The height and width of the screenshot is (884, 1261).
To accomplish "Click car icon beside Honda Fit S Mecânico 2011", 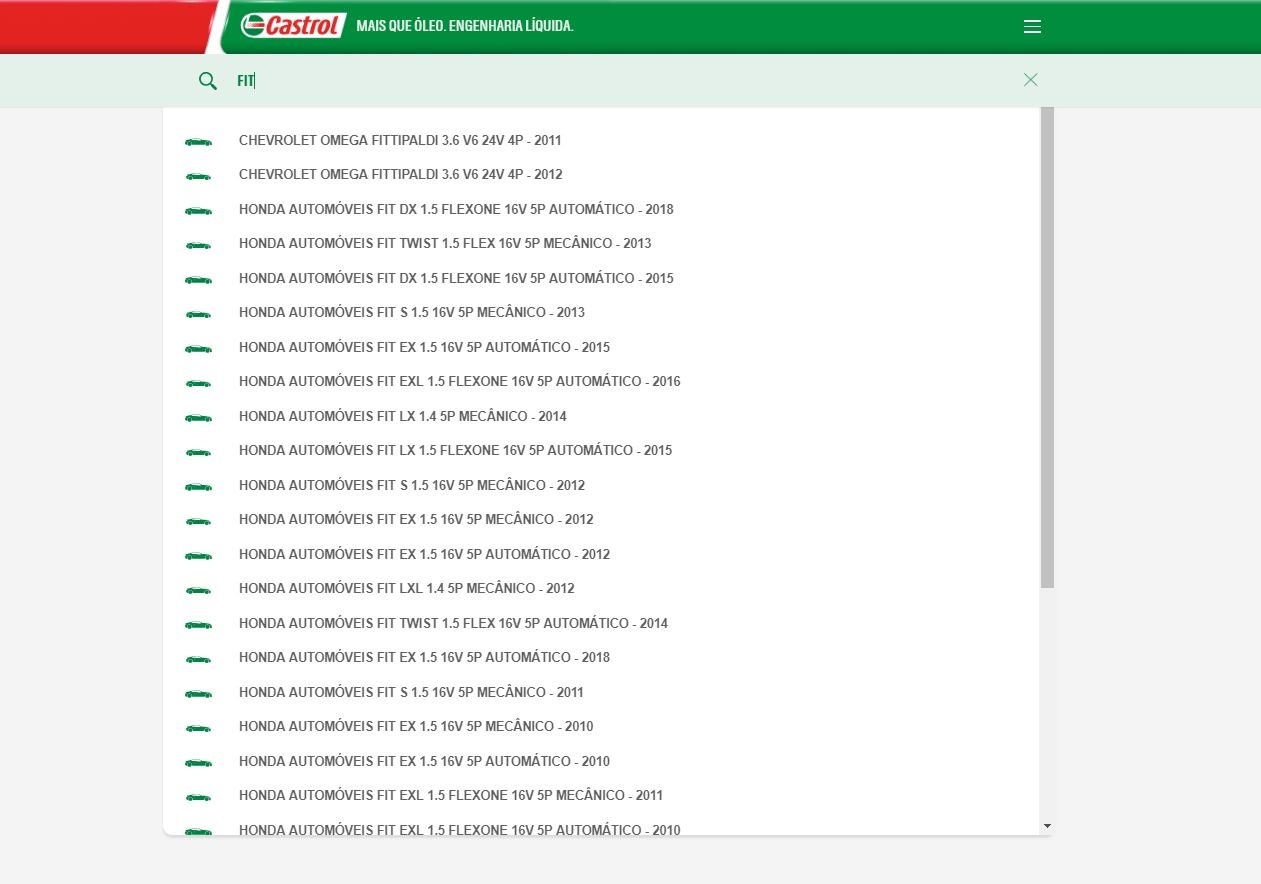I will [198, 693].
